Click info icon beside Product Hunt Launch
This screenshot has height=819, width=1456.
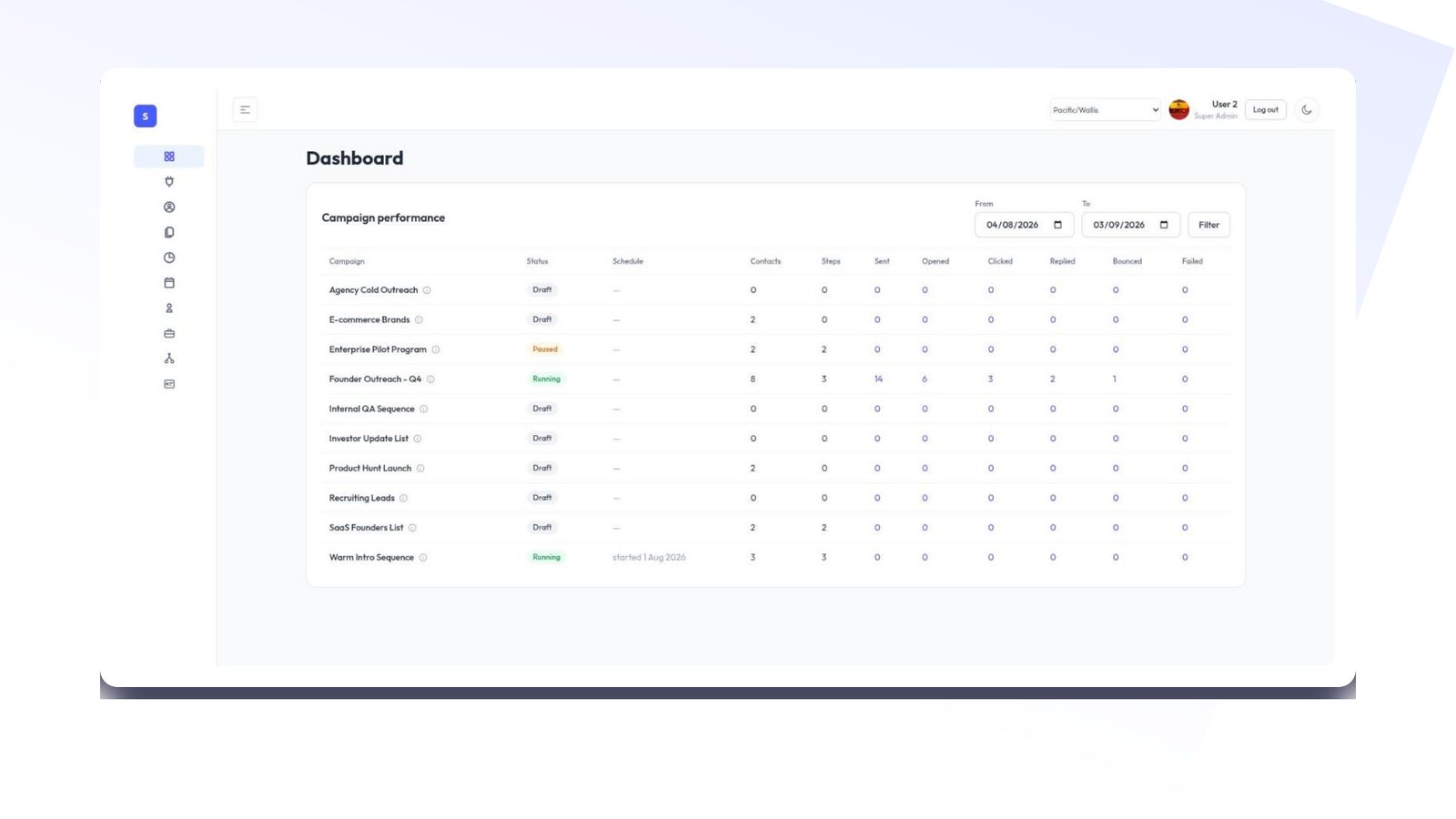[420, 469]
